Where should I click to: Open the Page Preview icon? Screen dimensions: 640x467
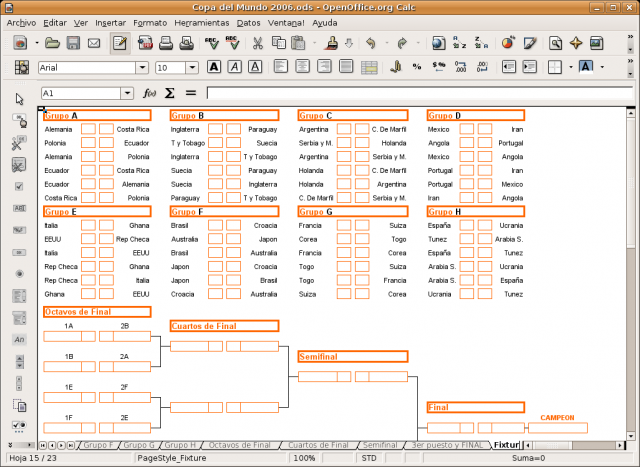pos(187,43)
